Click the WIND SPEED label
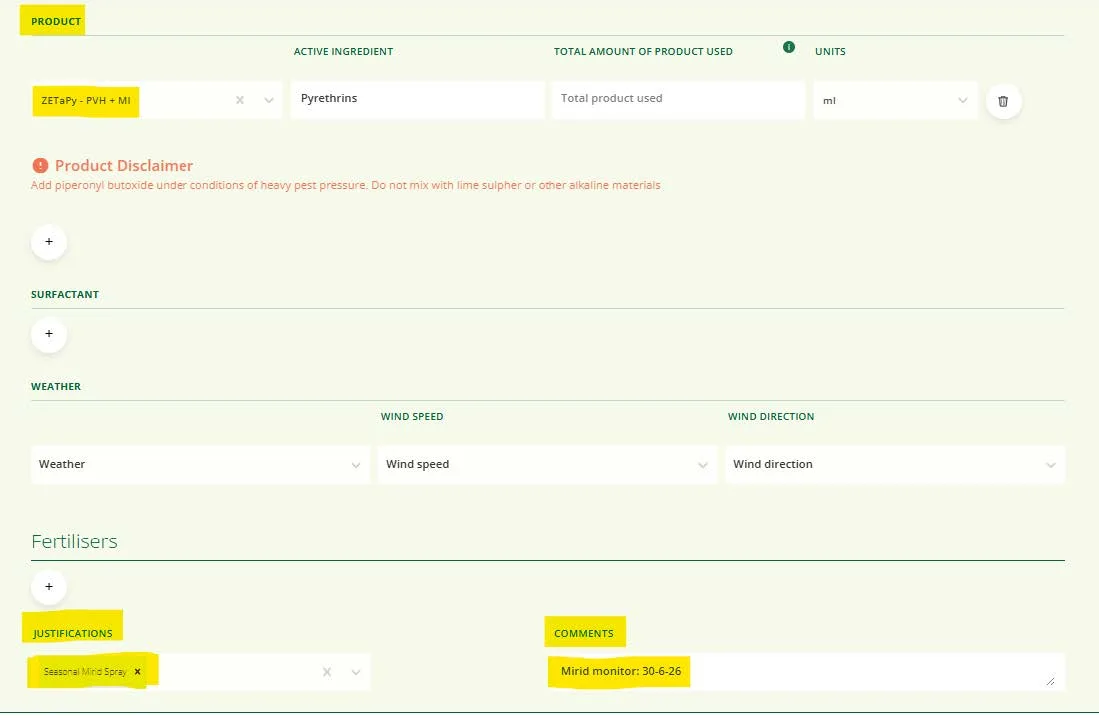Viewport: 1099px width, 718px height. click(412, 416)
